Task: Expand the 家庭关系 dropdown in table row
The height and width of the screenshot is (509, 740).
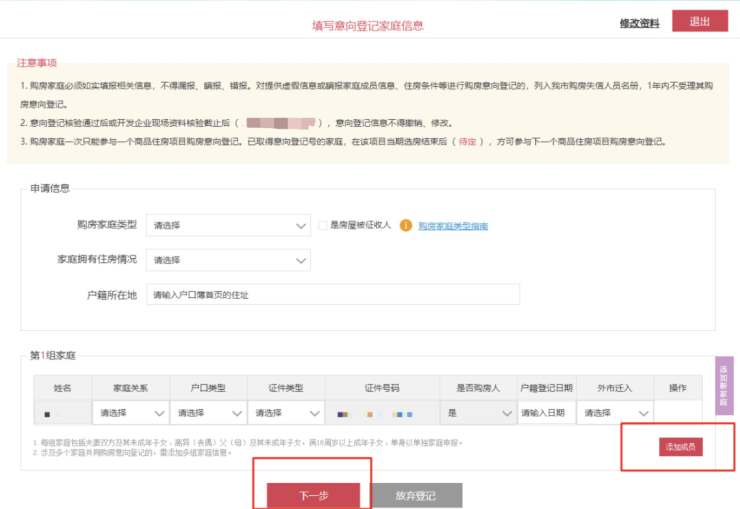Action: 131,413
